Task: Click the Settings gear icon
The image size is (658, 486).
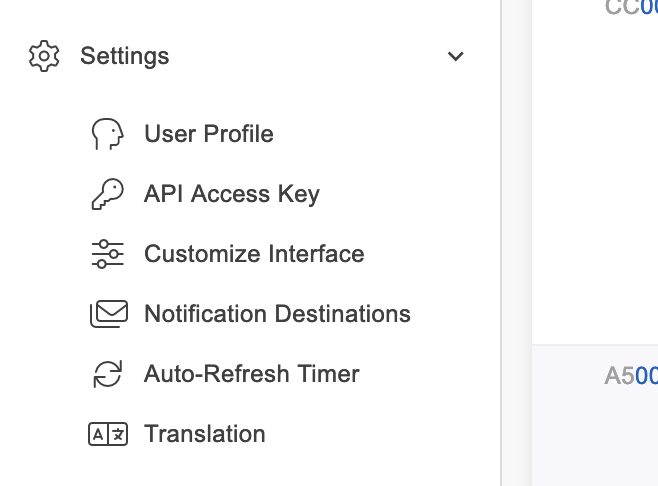Action: tap(44, 56)
